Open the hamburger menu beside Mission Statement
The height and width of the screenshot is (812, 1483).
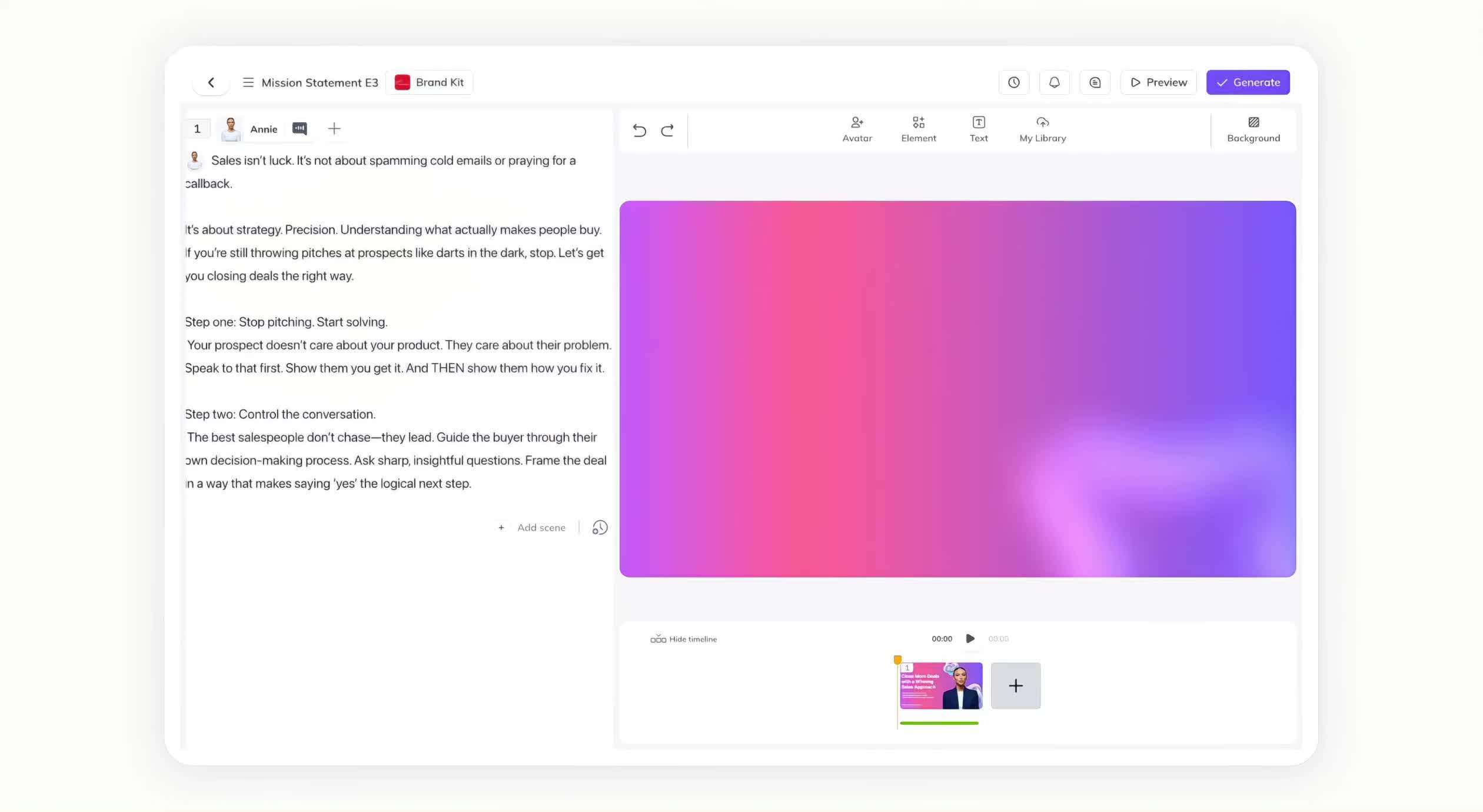click(x=248, y=82)
